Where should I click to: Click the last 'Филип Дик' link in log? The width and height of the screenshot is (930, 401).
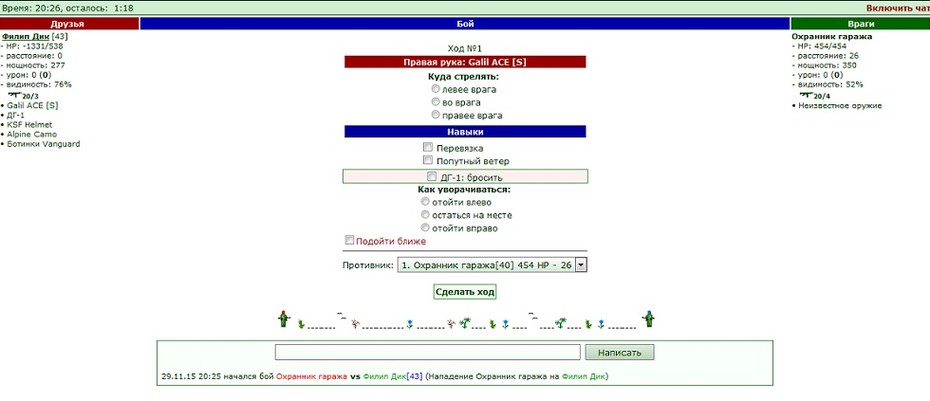583,376
